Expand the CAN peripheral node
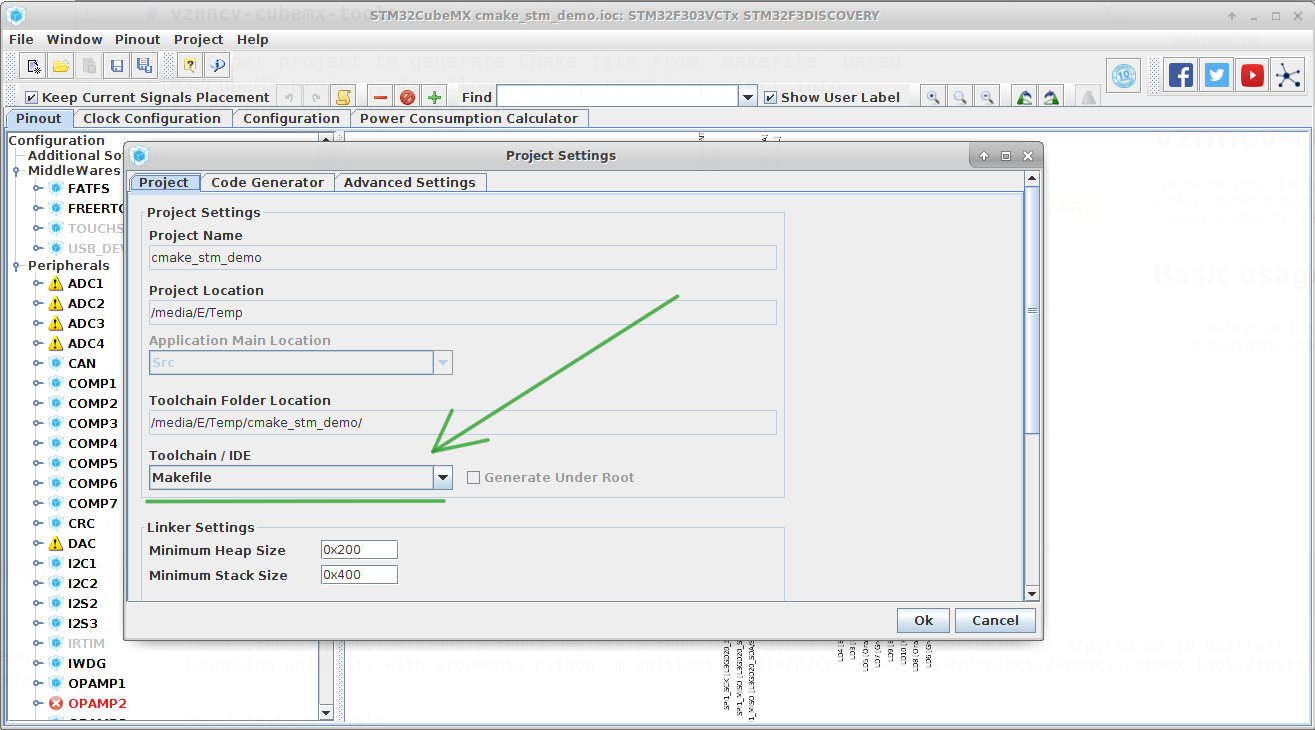This screenshot has height=730, width=1315. pyautogui.click(x=38, y=364)
